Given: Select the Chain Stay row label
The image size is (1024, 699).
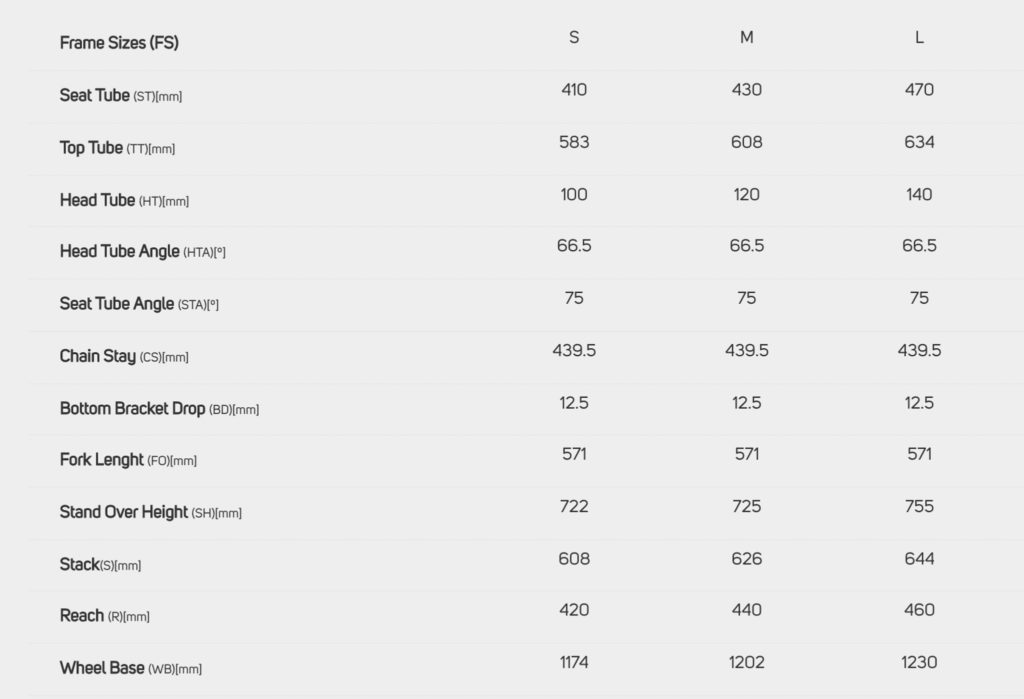Looking at the screenshot, I should click(124, 356).
